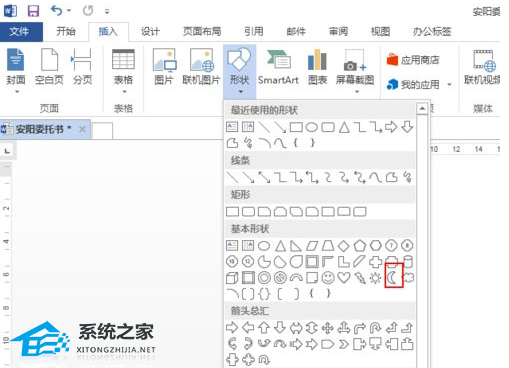Insert a 分页 page break

click(82, 67)
